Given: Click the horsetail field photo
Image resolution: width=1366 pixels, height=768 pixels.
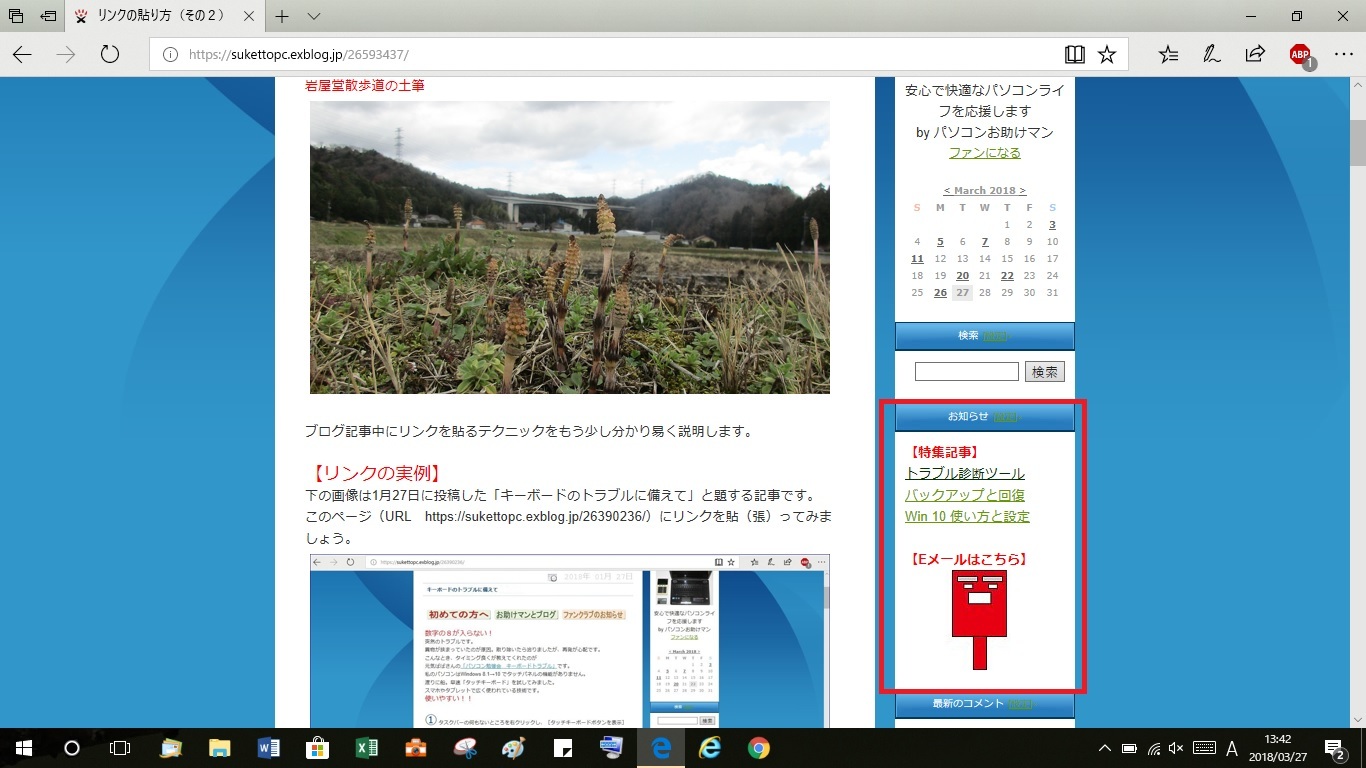Looking at the screenshot, I should [x=569, y=247].
